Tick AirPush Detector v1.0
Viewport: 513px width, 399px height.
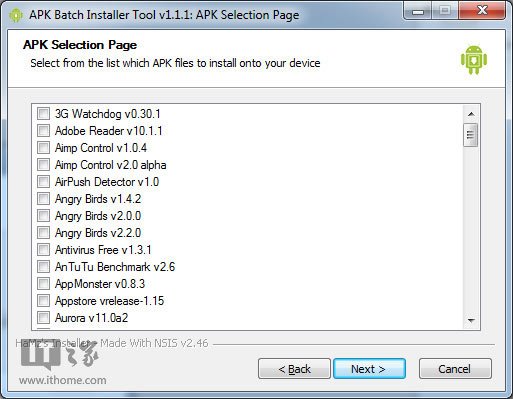click(43, 181)
